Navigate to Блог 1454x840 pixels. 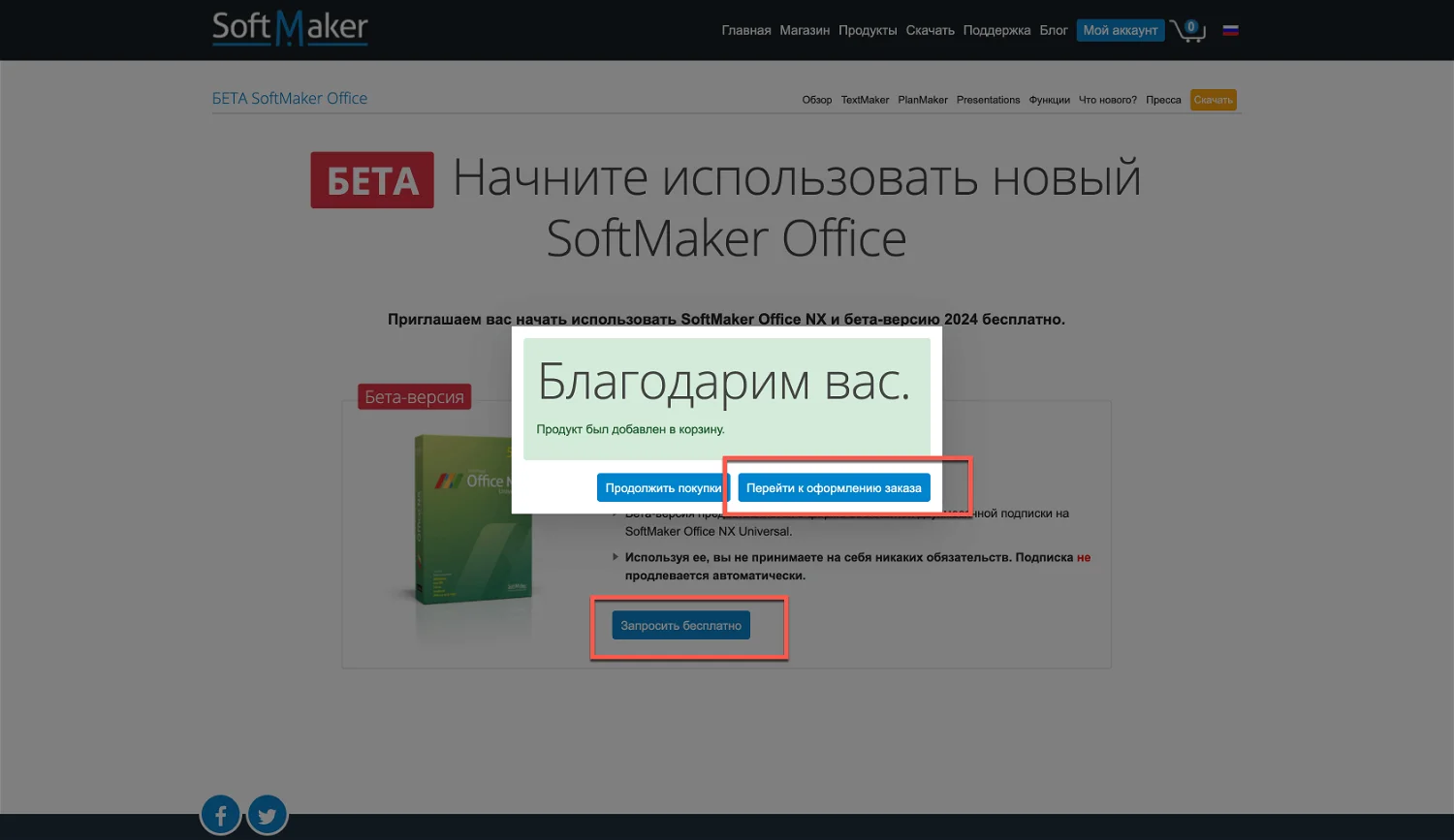tap(1054, 30)
